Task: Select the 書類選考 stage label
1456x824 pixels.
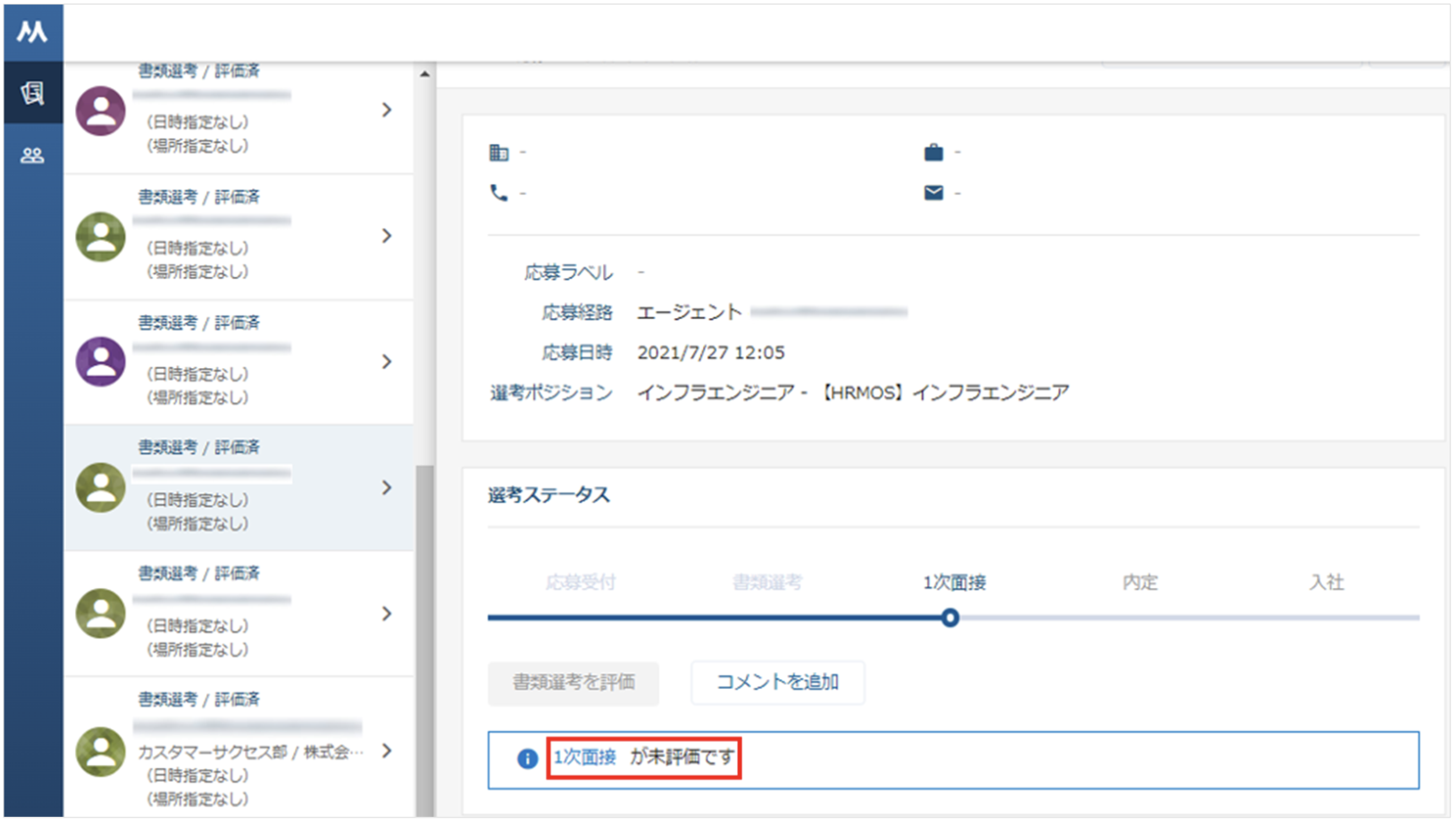Action: (767, 583)
